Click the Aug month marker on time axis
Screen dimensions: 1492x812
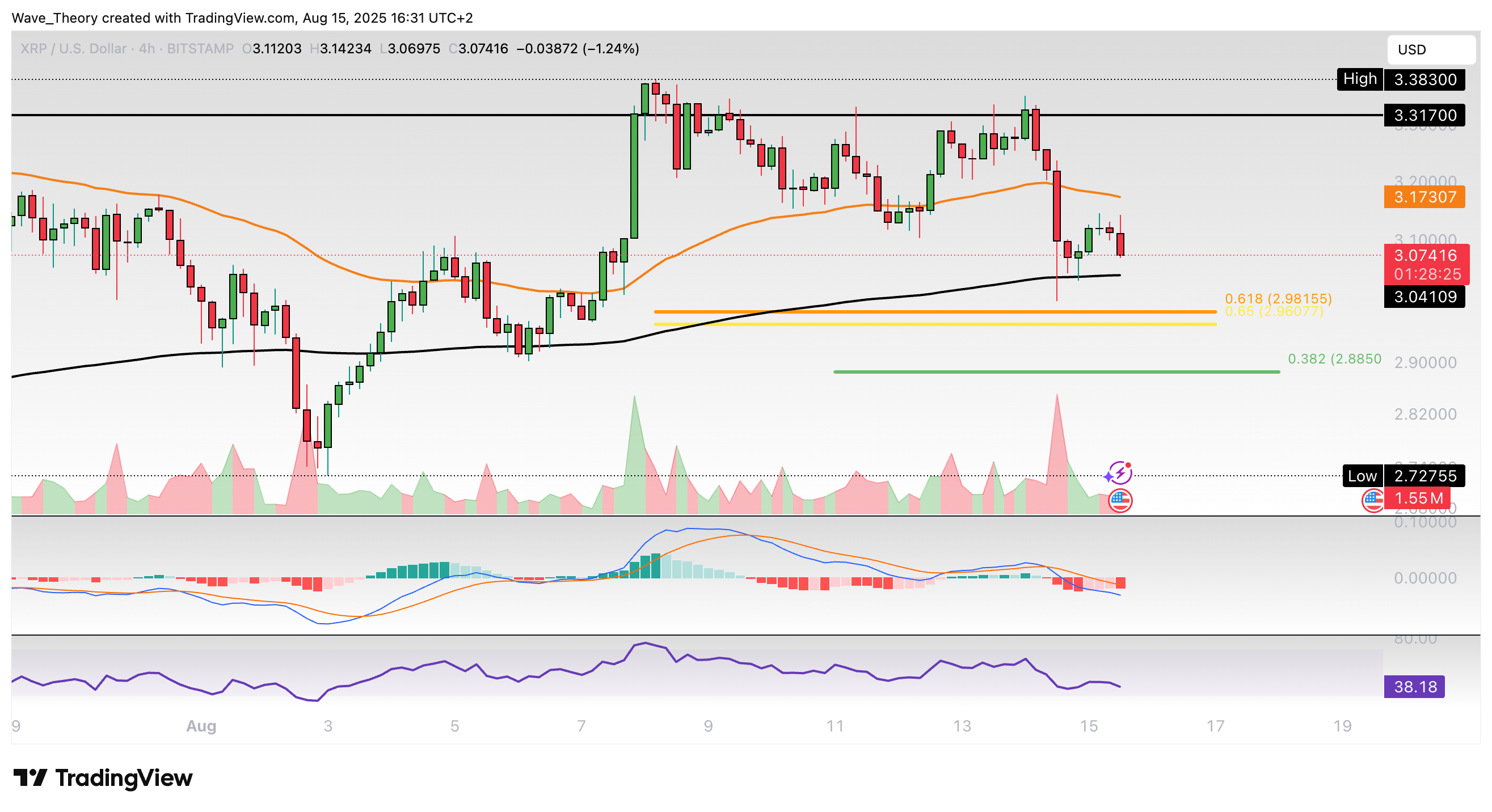tap(201, 726)
